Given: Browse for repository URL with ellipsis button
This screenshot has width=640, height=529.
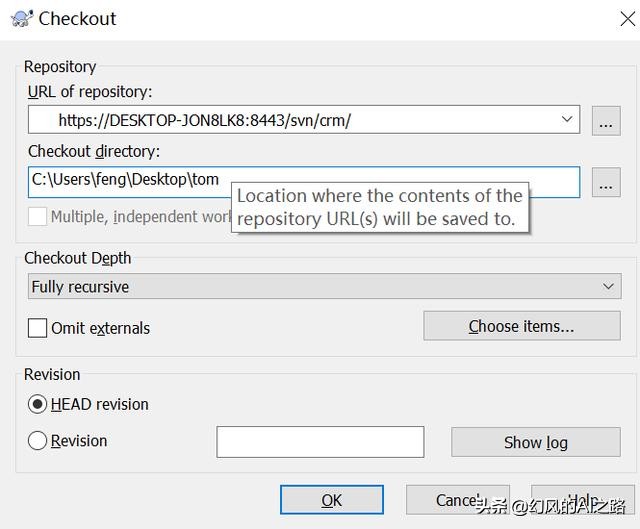Looking at the screenshot, I should 606,121.
